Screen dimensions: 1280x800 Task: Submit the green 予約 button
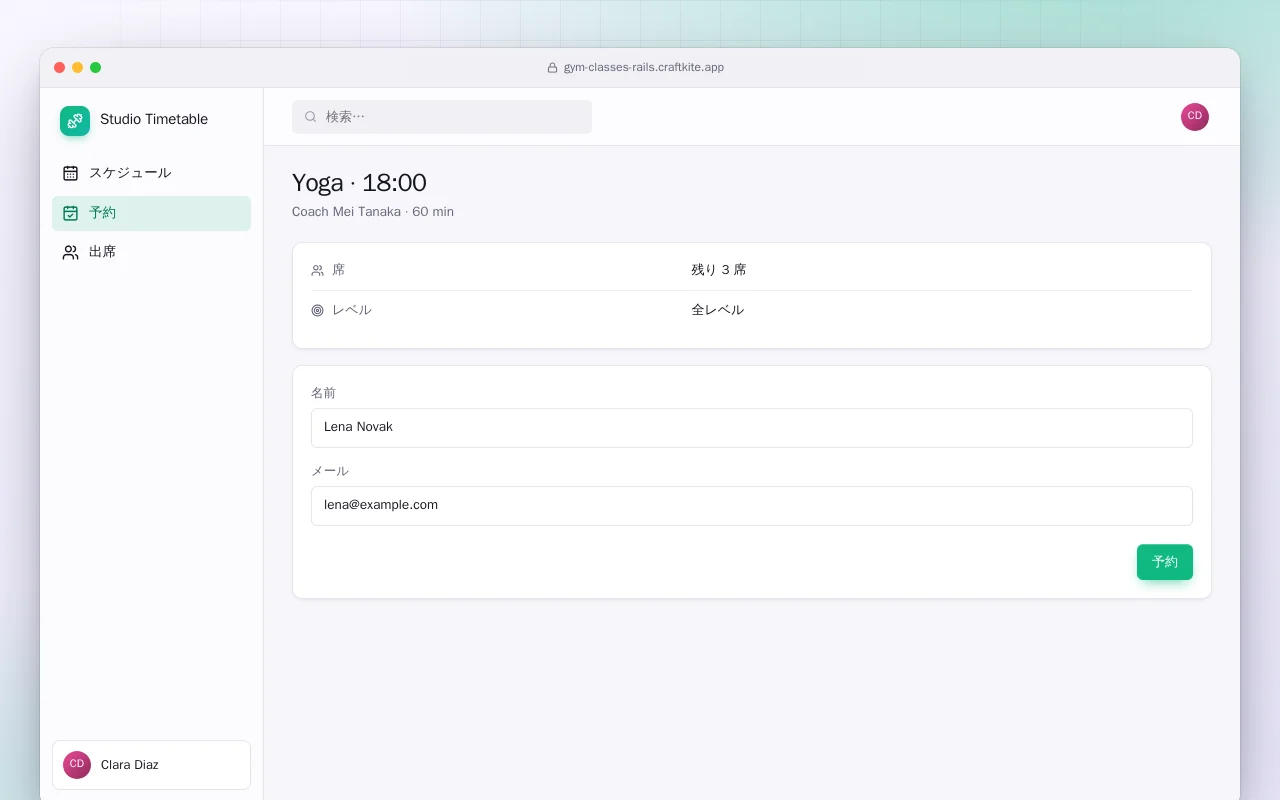pos(1165,562)
